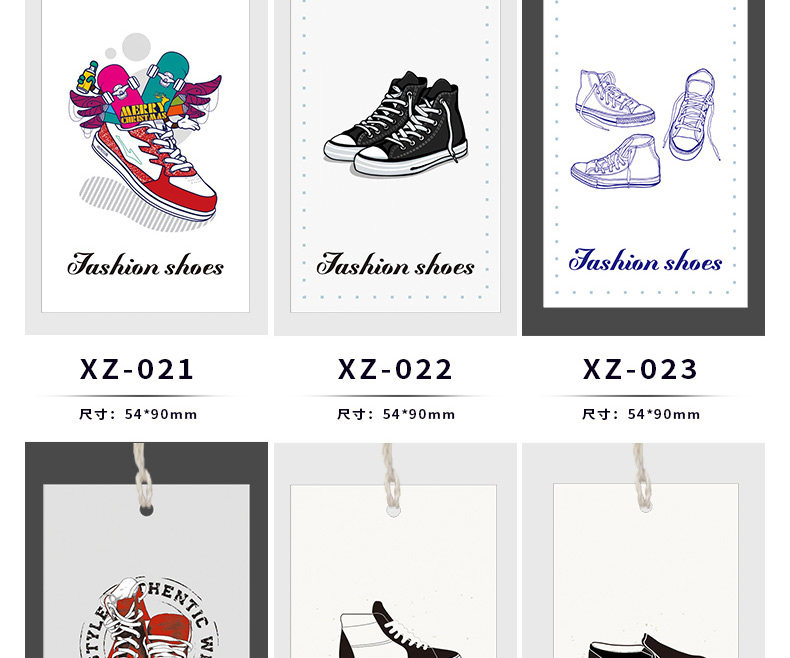790x658 pixels.
Task: Click 'Fashion shoes' script on dotted-border middle tag
Action: (396, 264)
